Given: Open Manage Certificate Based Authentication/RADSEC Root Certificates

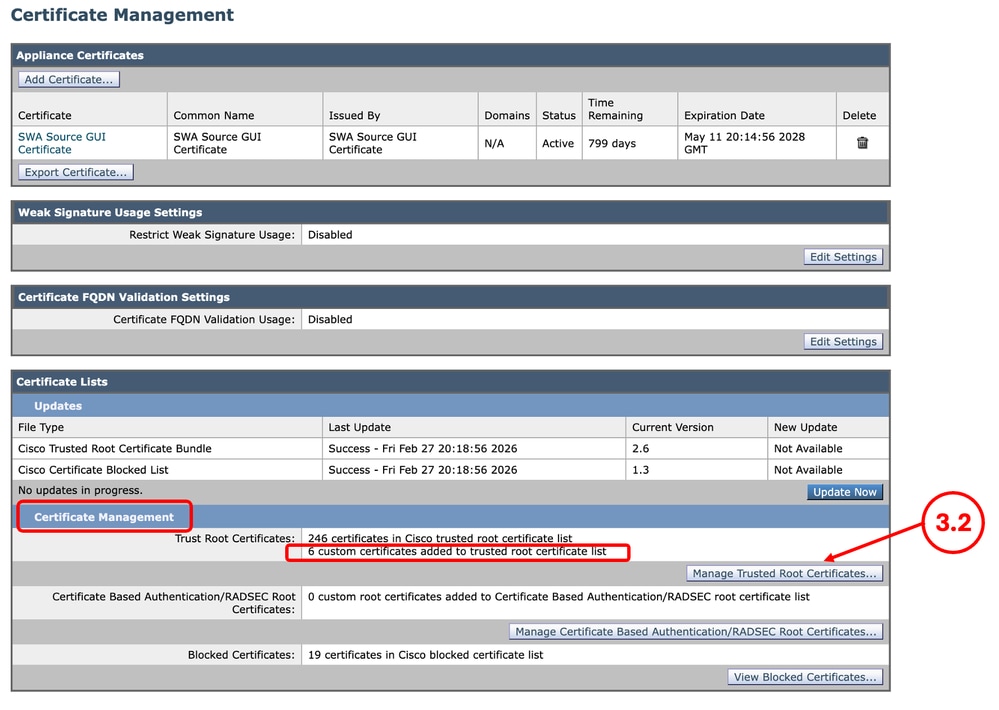Looking at the screenshot, I should click(x=697, y=631).
